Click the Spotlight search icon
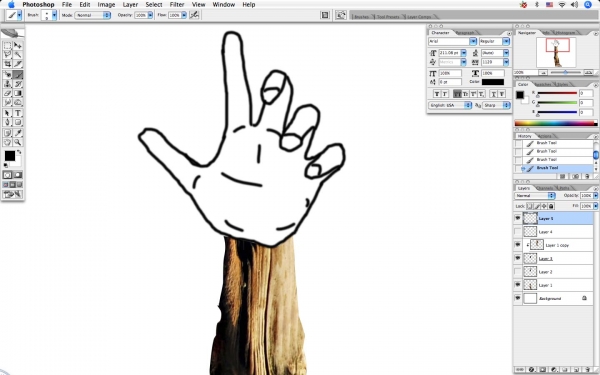 [x=588, y=5]
